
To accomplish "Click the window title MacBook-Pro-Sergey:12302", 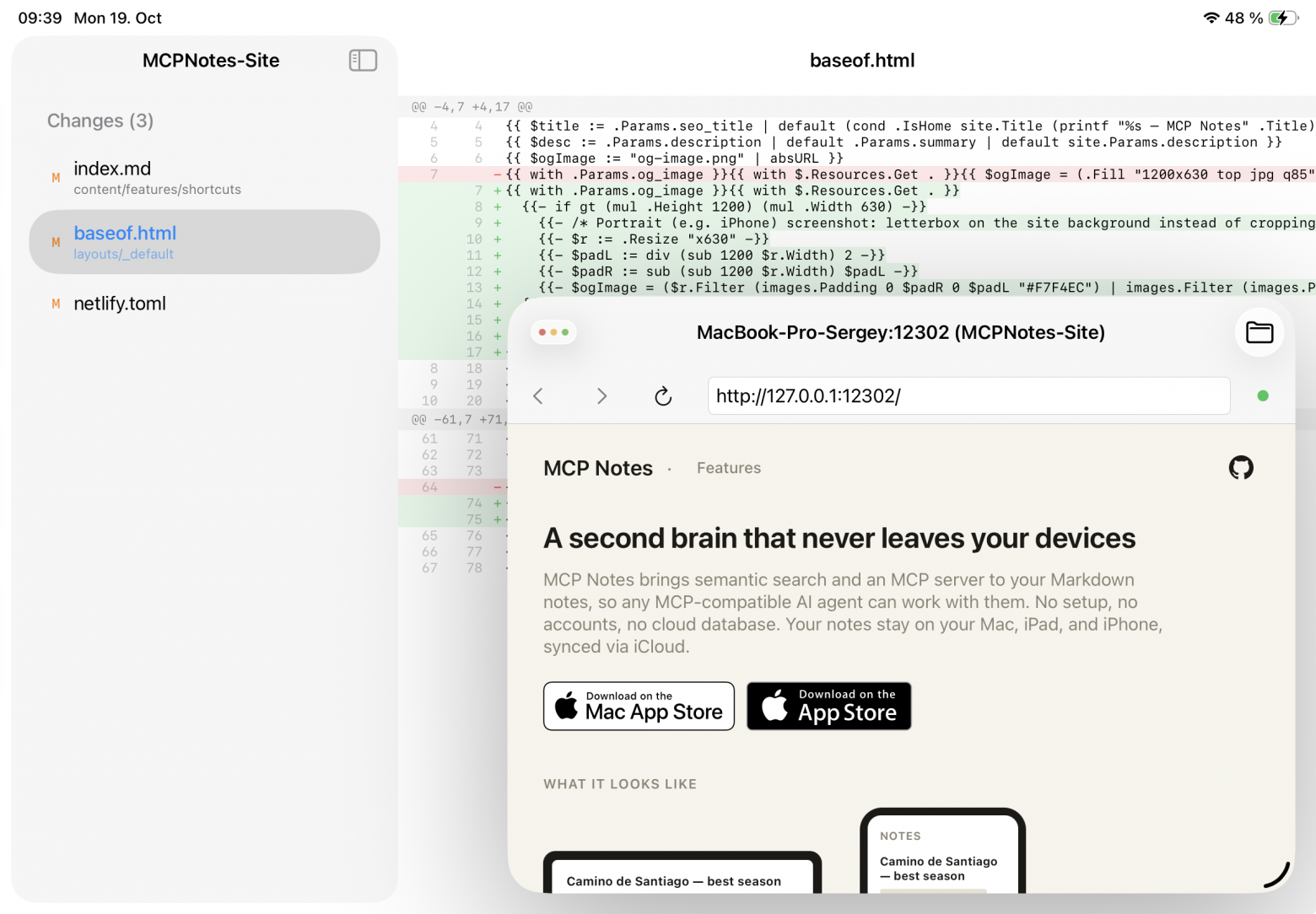I will (x=901, y=332).
